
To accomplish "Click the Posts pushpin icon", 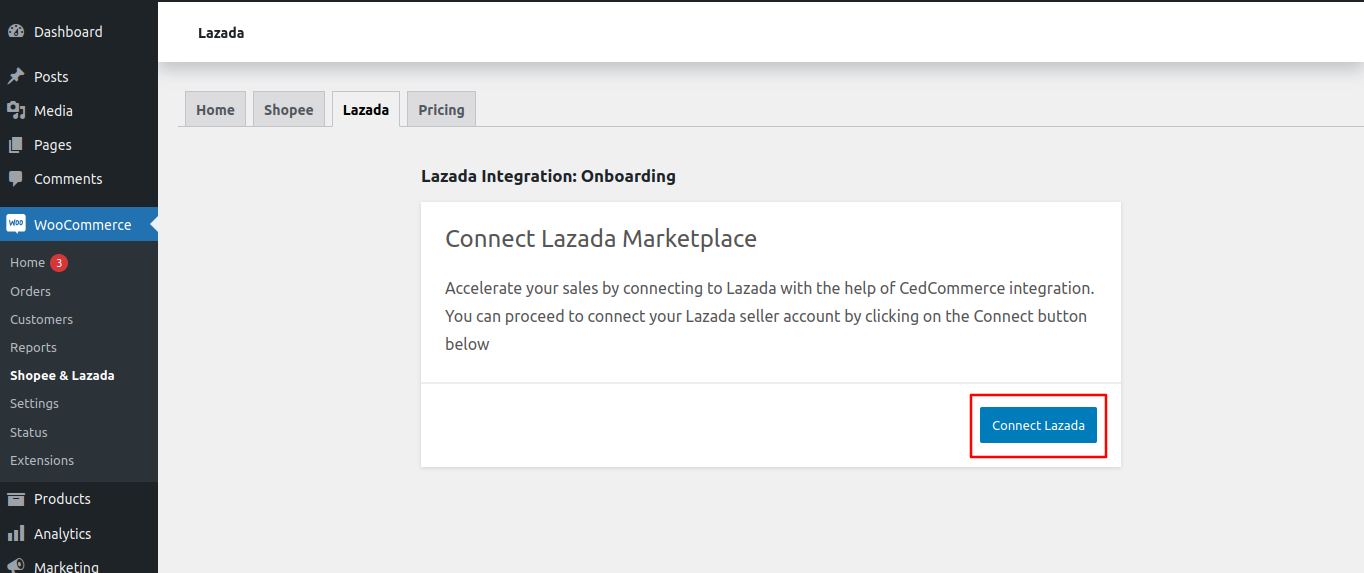I will [16, 77].
